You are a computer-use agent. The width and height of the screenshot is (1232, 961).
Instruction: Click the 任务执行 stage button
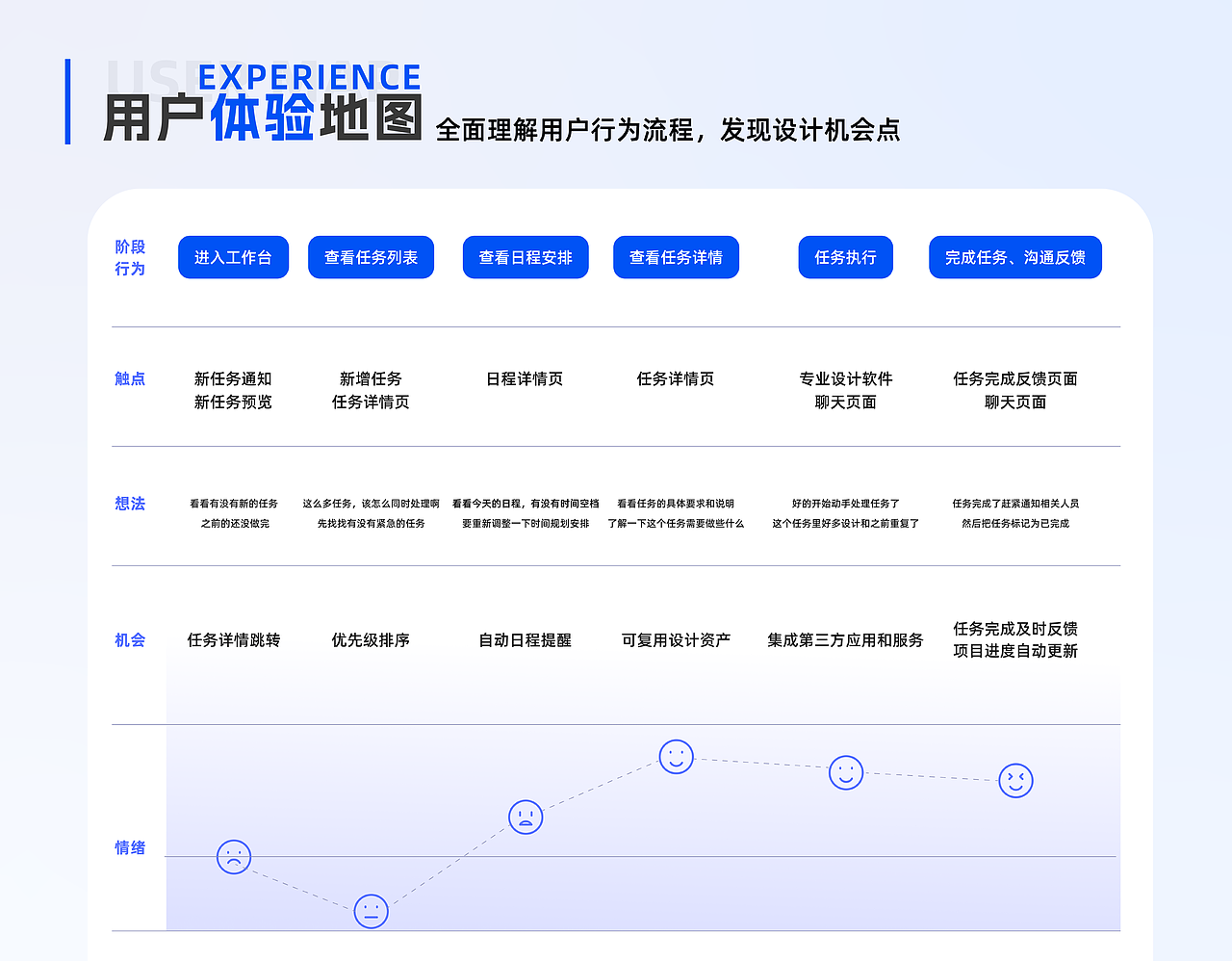click(x=845, y=257)
